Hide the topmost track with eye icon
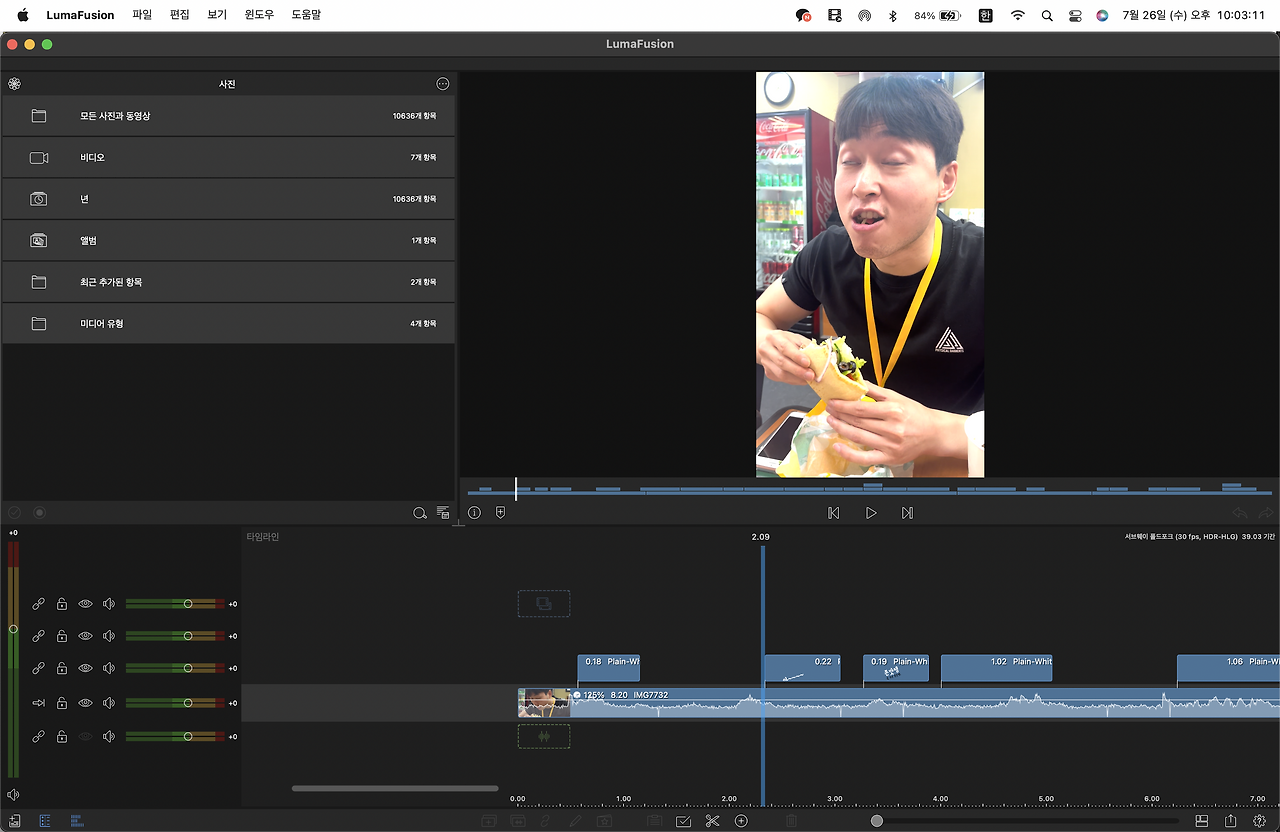 (x=85, y=604)
